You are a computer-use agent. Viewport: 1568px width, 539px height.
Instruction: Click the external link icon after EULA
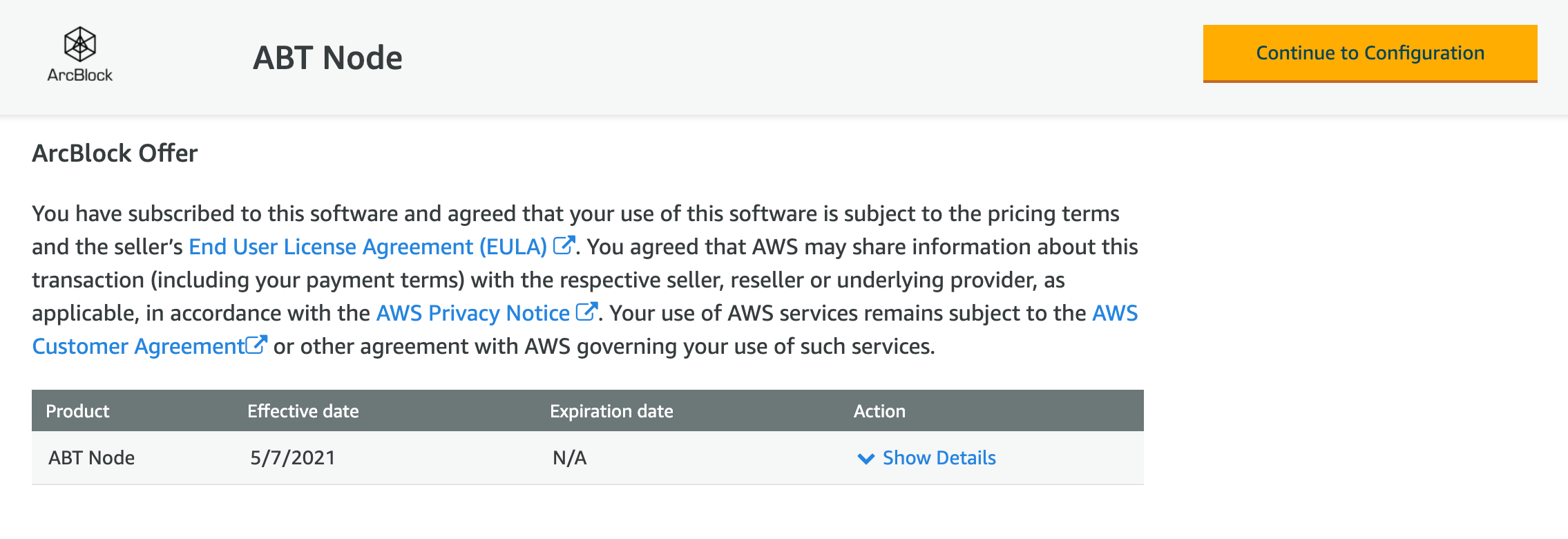click(x=564, y=245)
